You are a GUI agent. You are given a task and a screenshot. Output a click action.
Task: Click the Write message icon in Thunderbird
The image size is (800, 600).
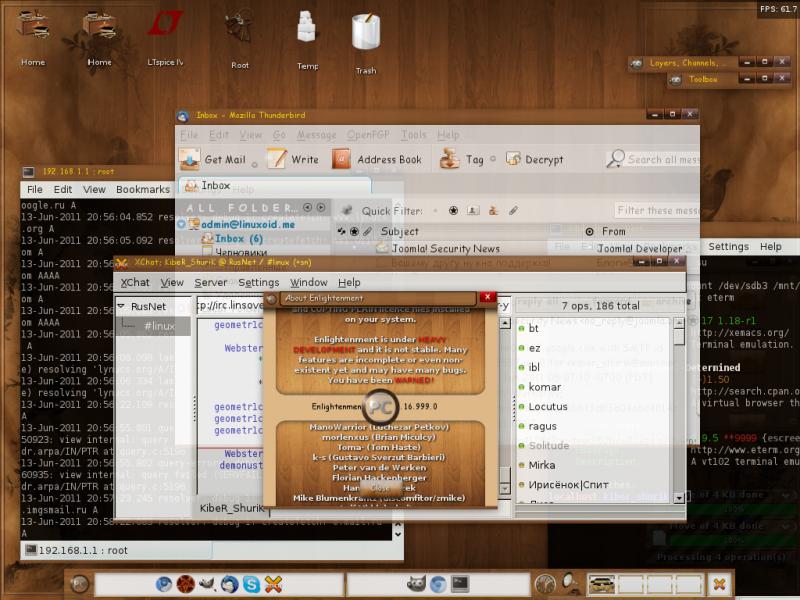(277, 159)
